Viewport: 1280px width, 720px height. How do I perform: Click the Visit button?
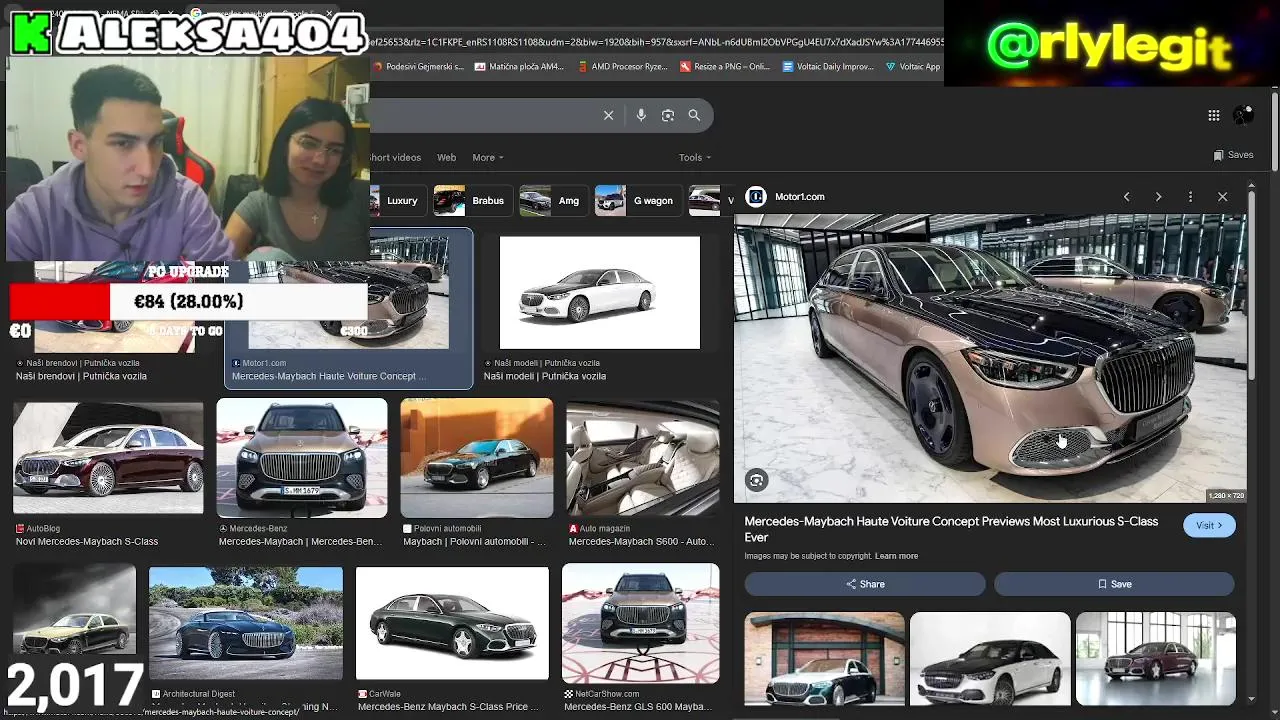point(1209,526)
